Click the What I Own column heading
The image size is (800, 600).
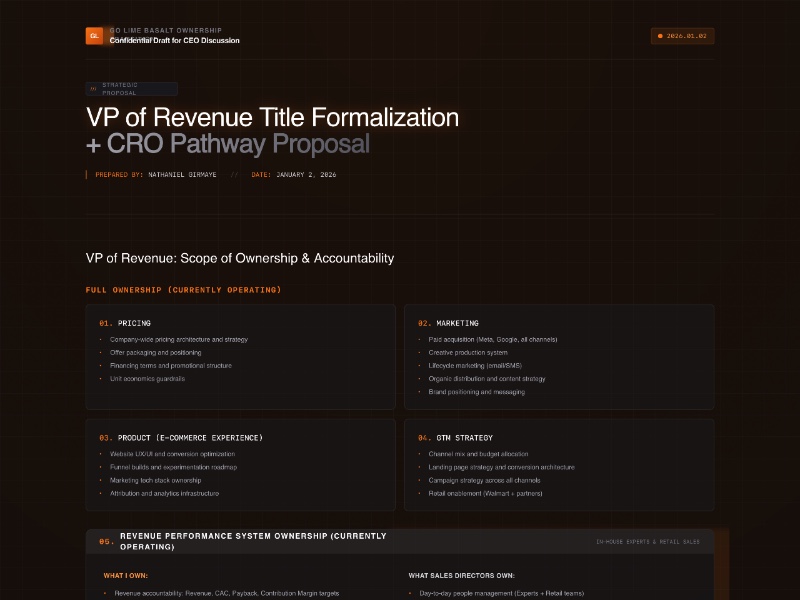[x=127, y=576]
